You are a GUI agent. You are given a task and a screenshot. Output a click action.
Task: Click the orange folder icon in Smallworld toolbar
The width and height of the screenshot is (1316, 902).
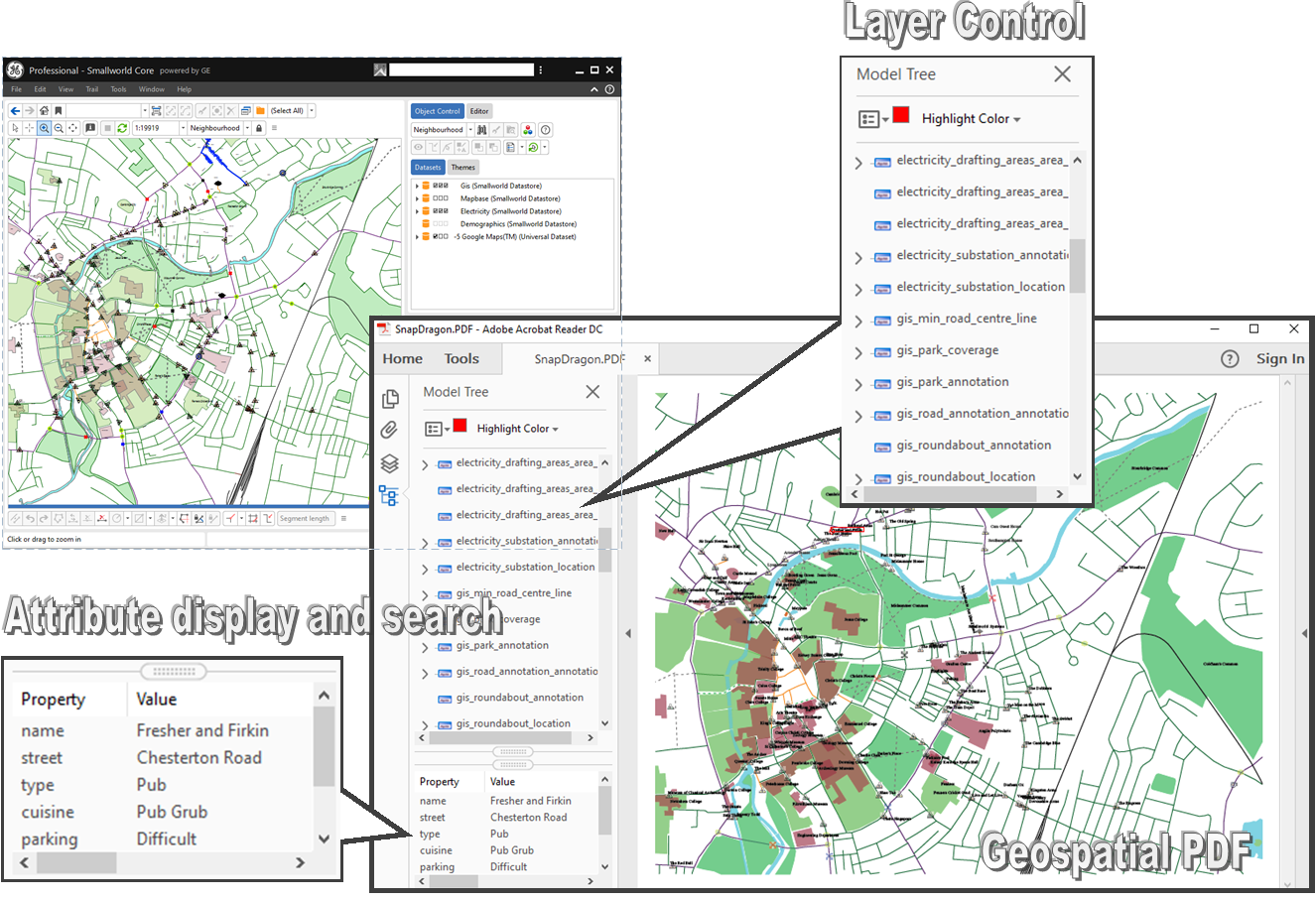(260, 111)
